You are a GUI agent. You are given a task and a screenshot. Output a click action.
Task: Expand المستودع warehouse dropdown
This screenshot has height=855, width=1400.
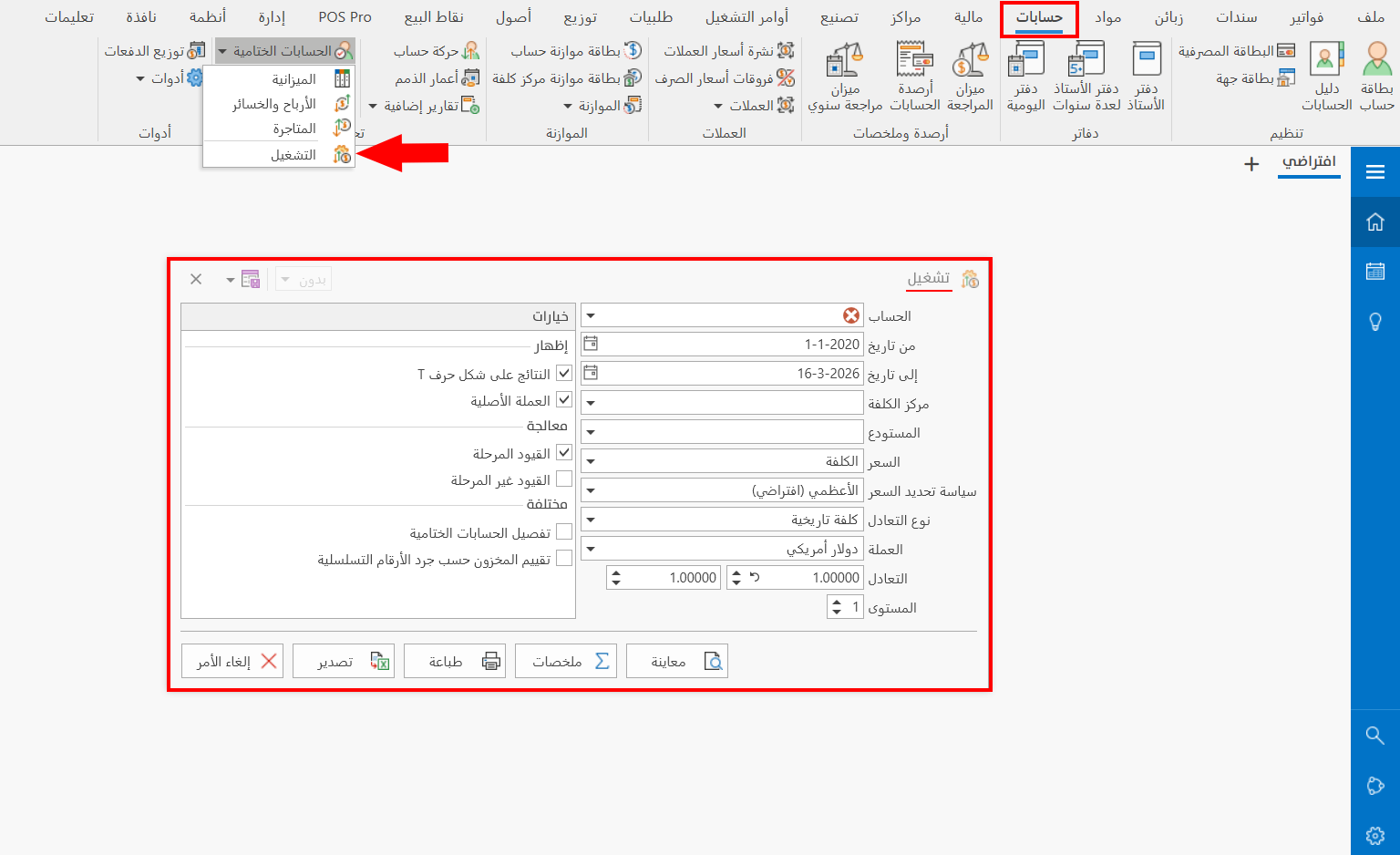pos(591,432)
